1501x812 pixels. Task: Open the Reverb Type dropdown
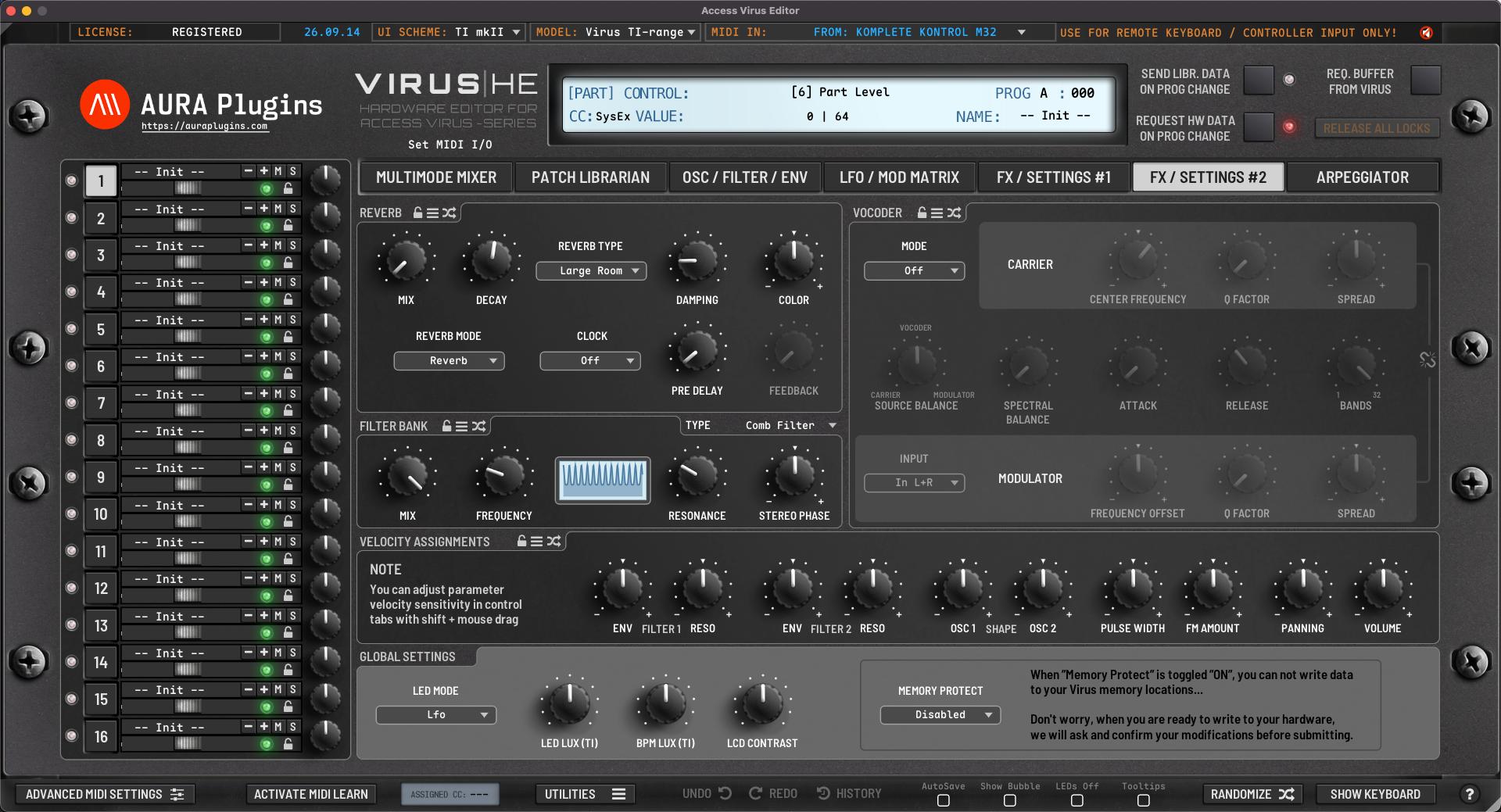[591, 271]
